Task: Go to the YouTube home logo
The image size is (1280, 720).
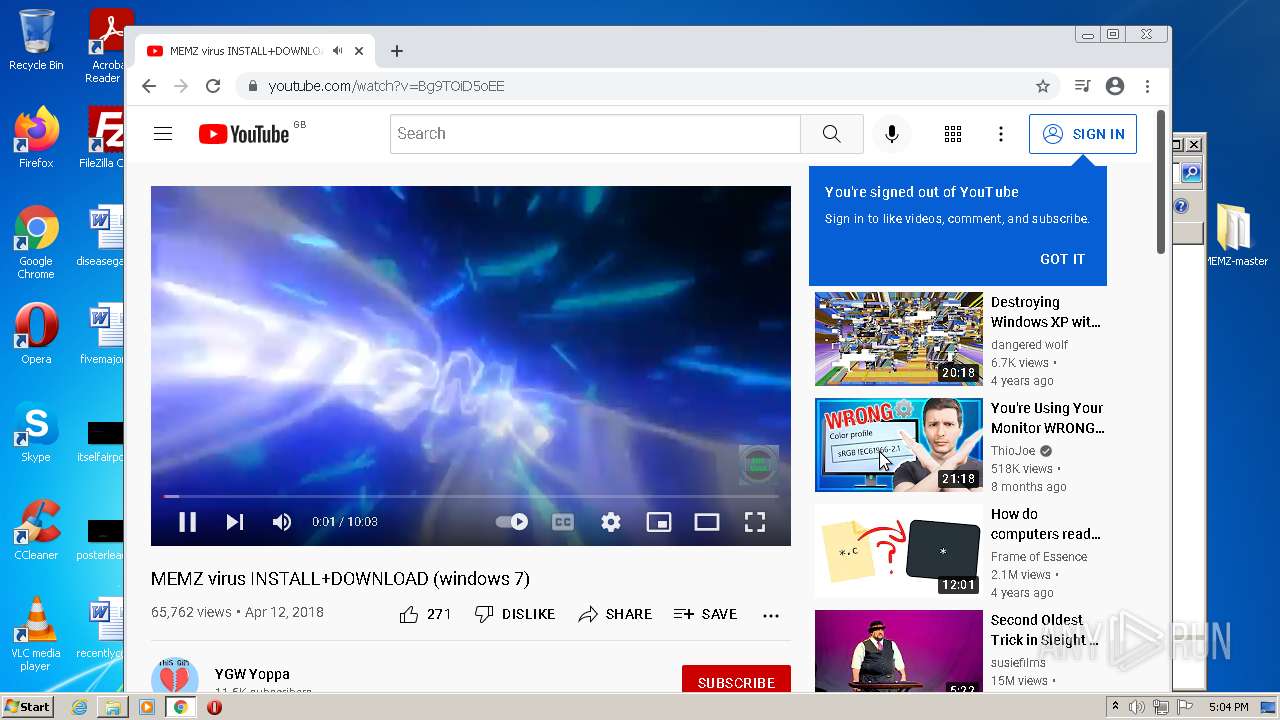Action: click(x=244, y=134)
